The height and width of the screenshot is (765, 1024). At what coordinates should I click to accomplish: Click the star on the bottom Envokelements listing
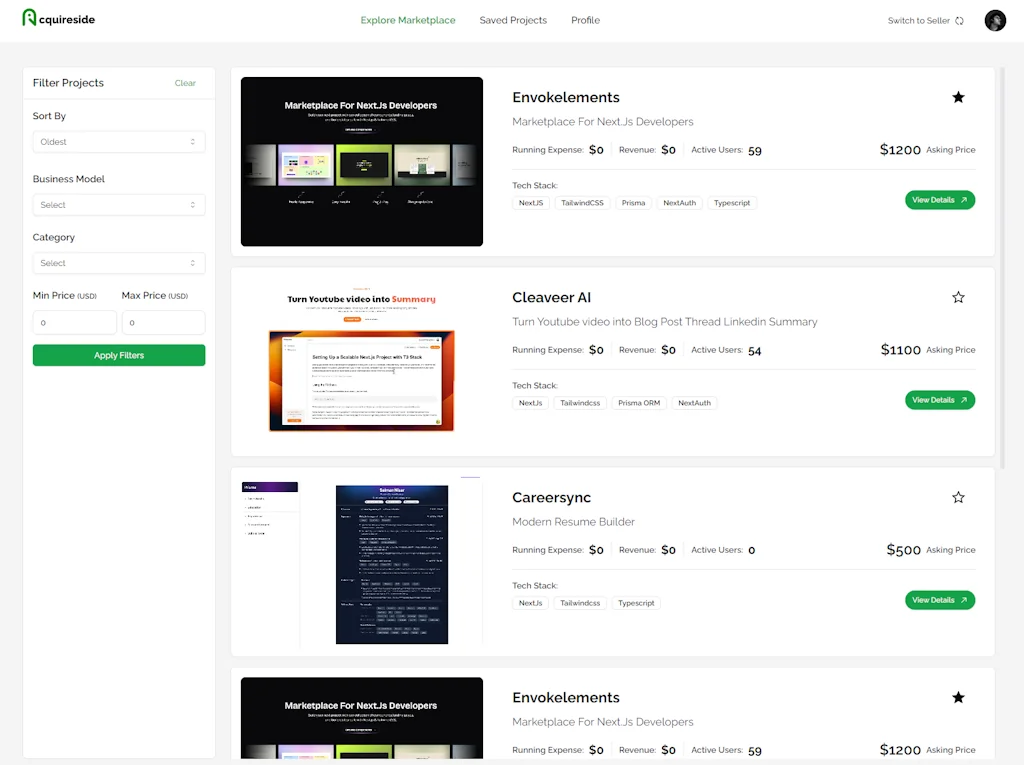958,697
